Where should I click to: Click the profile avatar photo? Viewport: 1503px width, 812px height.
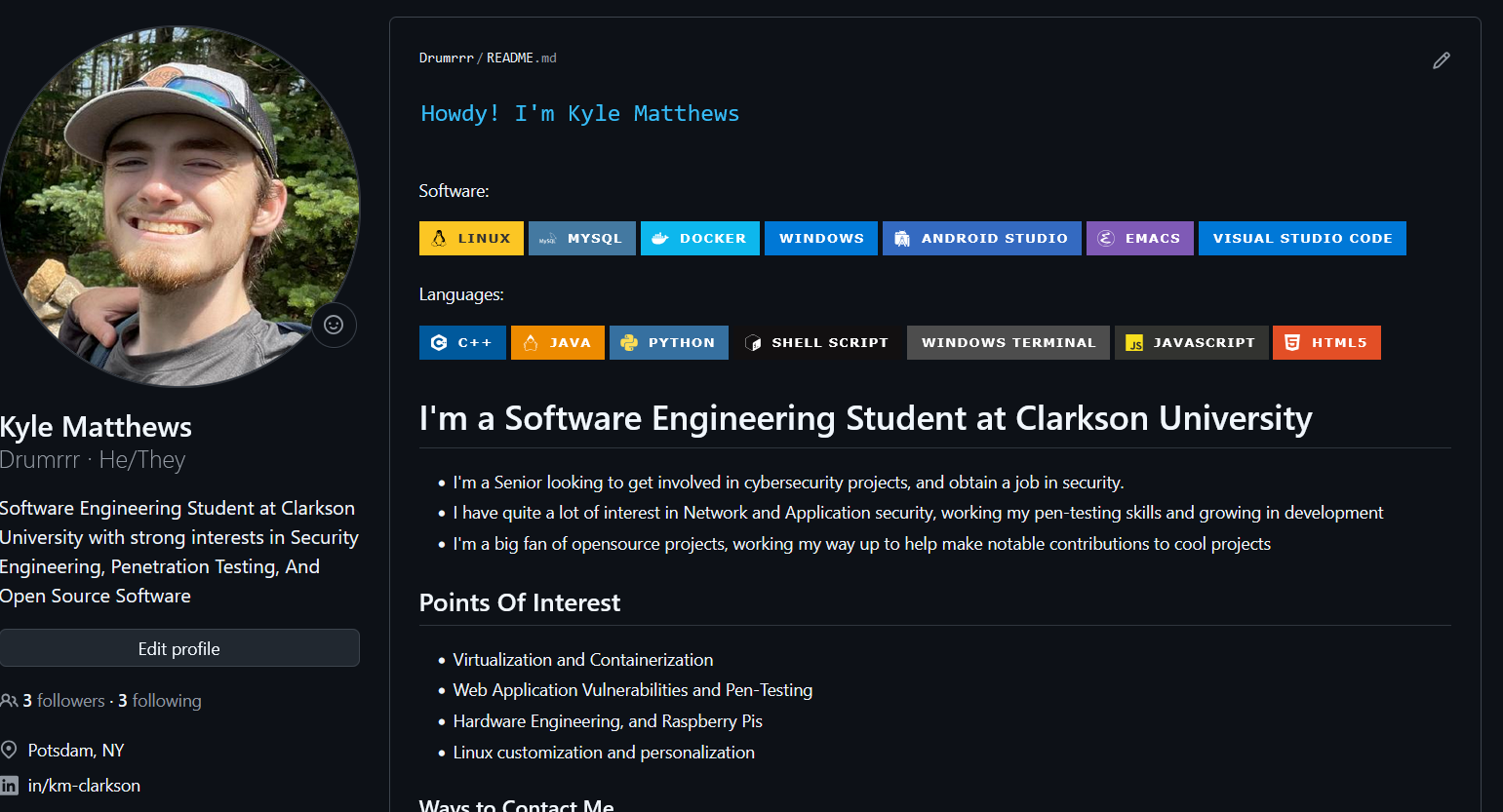(179, 206)
